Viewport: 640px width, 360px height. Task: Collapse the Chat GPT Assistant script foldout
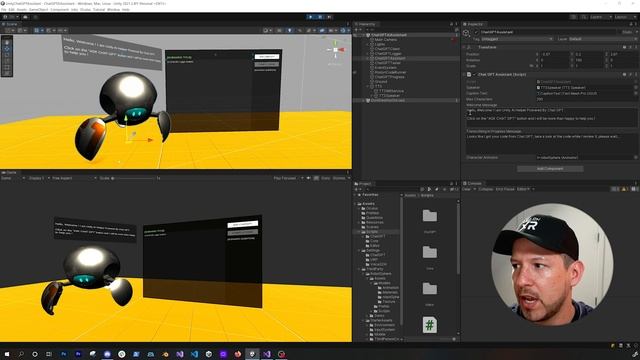click(x=464, y=75)
